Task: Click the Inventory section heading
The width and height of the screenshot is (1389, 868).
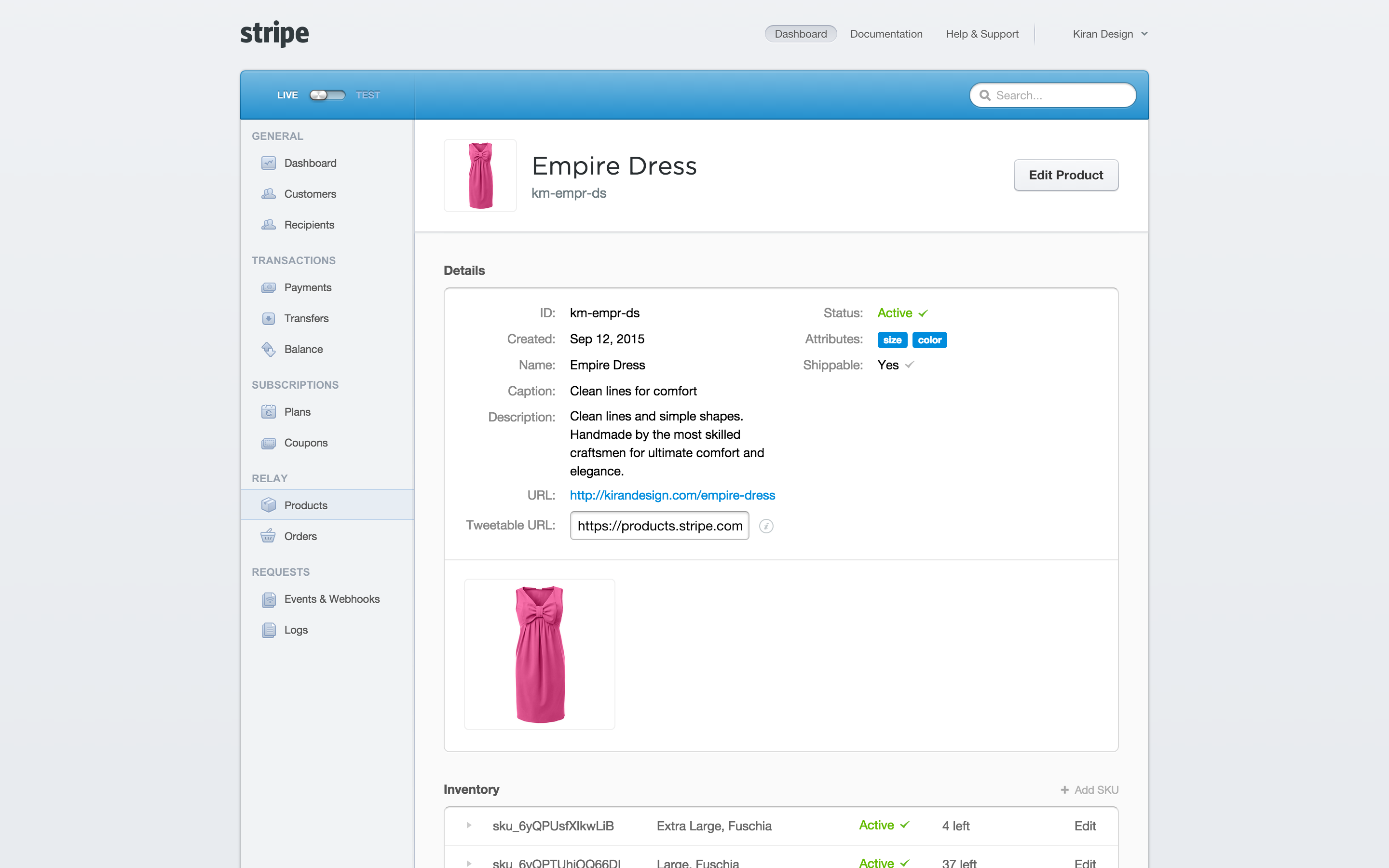Action: [471, 790]
